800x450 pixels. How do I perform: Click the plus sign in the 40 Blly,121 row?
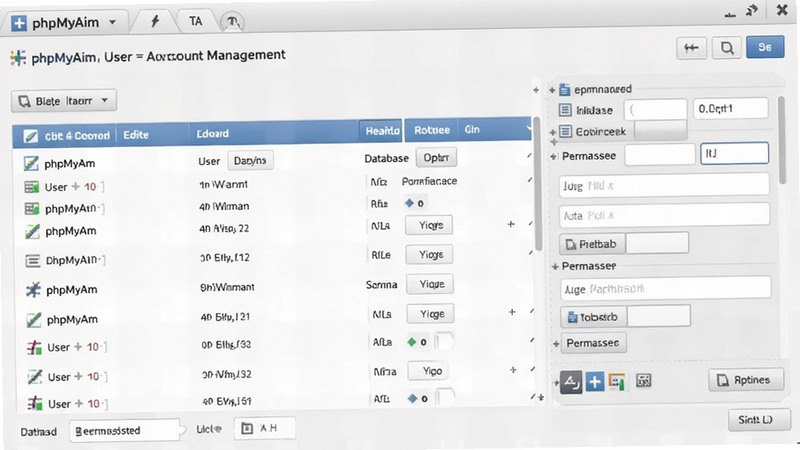512,312
